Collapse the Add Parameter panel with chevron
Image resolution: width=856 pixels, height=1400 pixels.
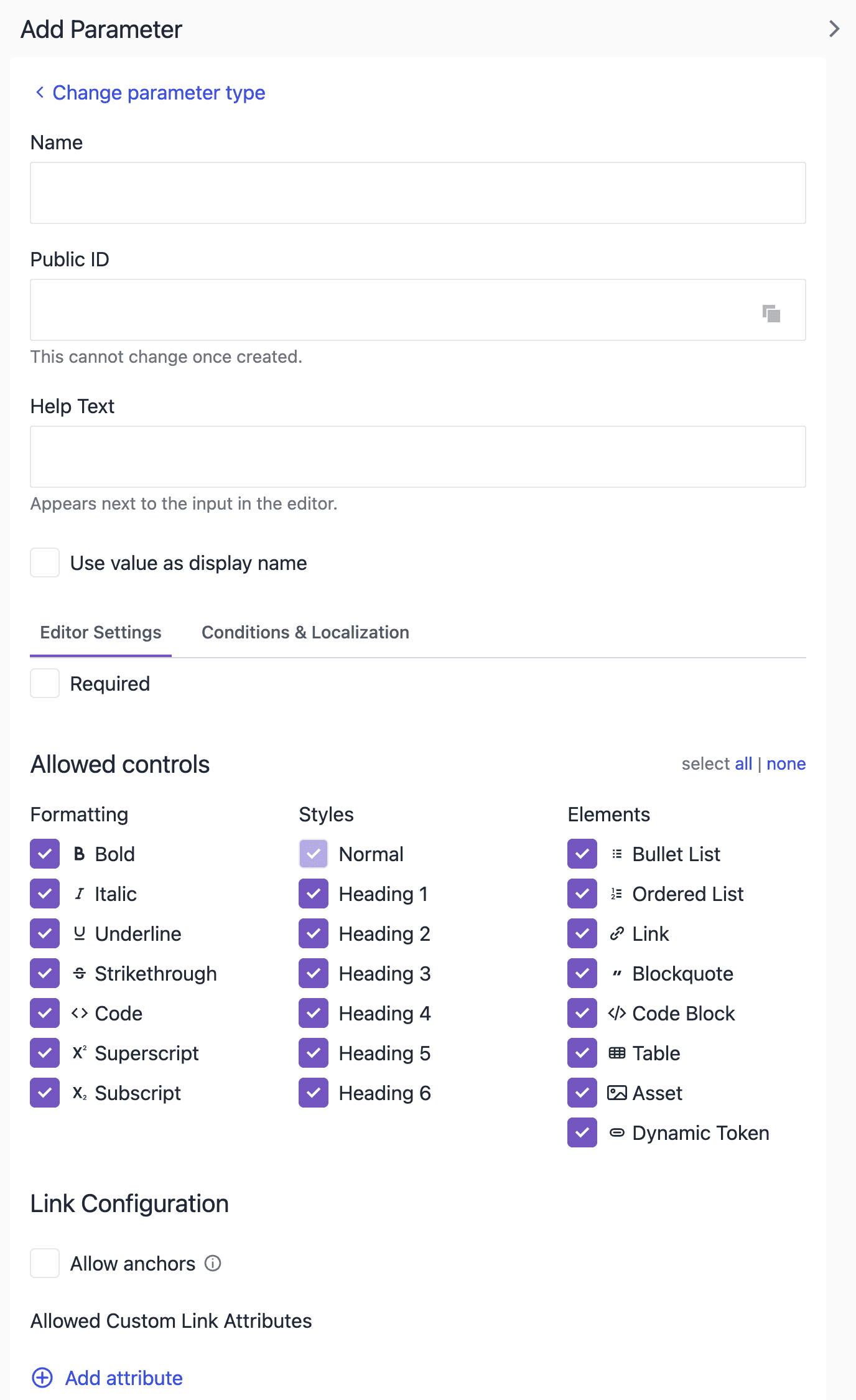click(834, 29)
